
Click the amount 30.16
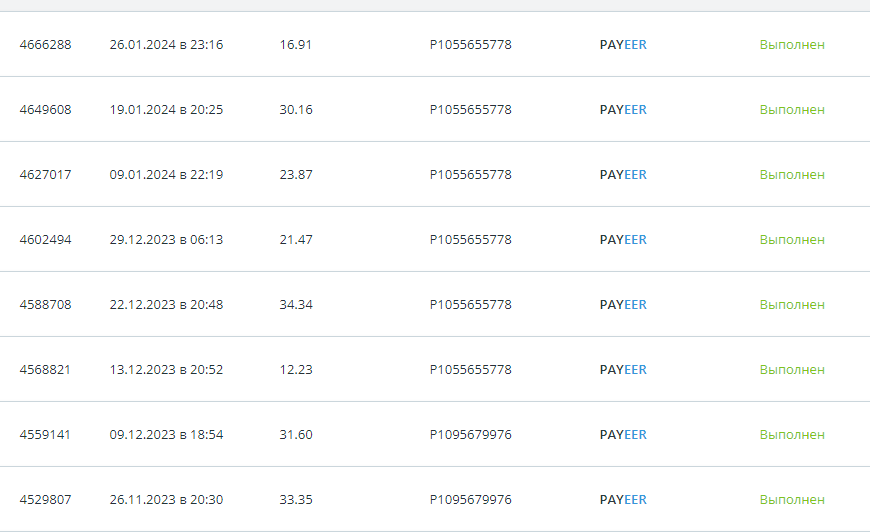[x=296, y=109]
